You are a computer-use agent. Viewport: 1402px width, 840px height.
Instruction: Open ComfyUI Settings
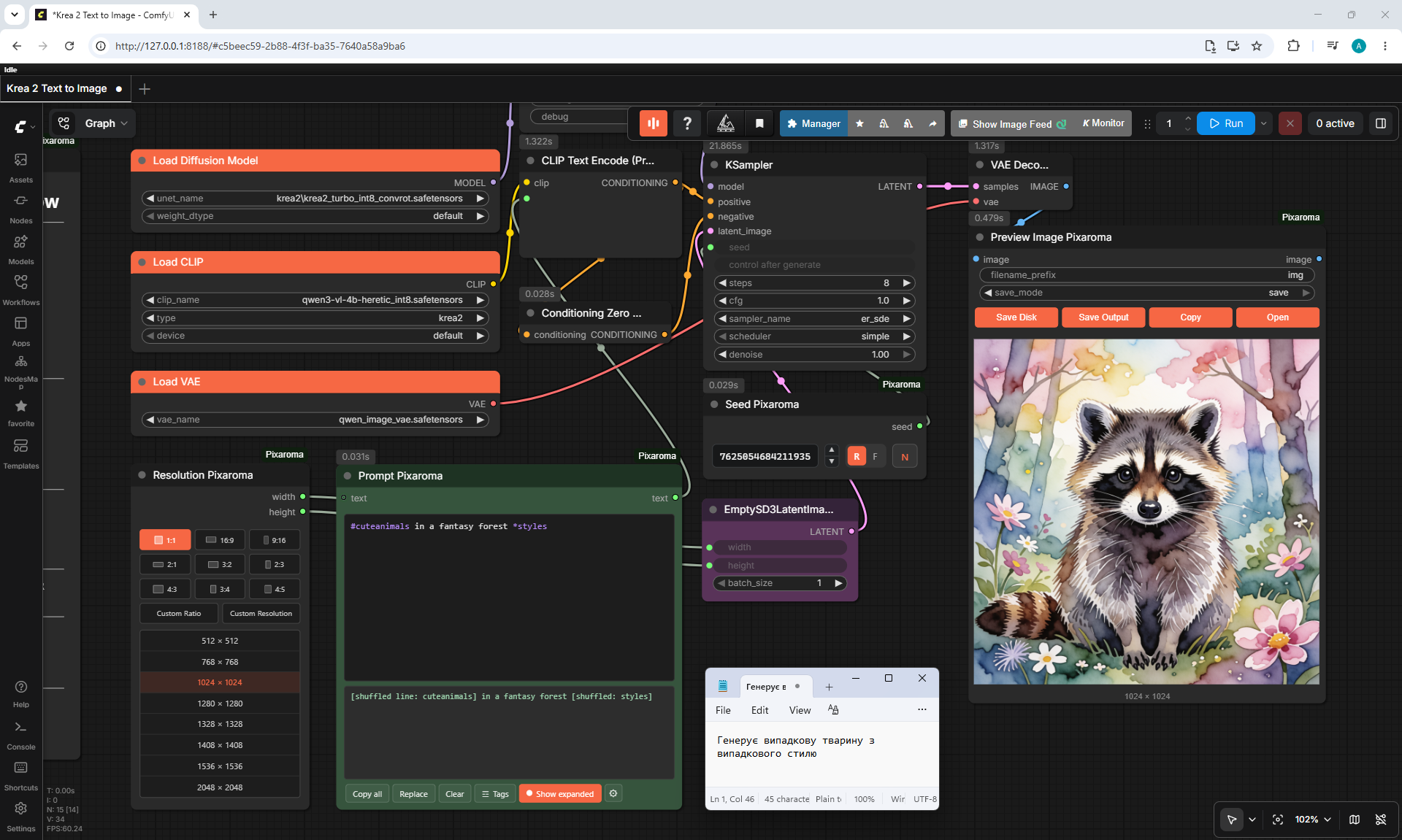[20, 816]
